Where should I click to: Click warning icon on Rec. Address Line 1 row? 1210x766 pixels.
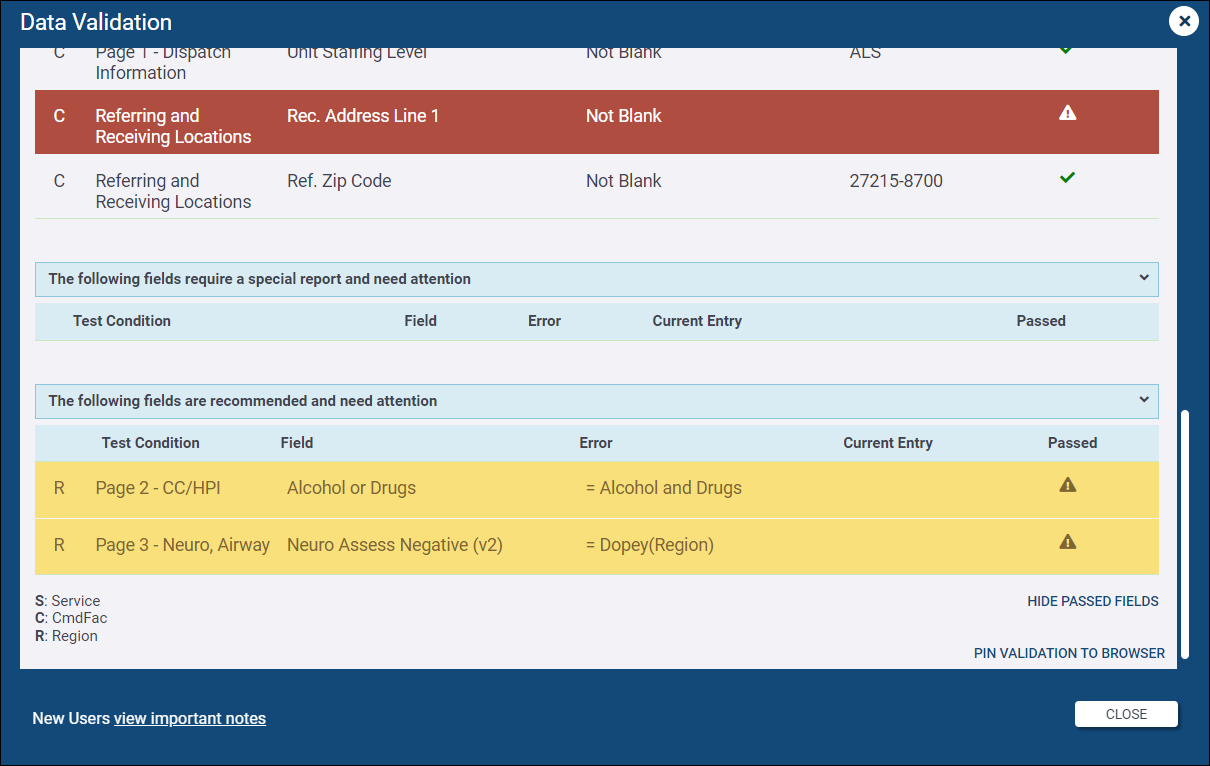point(1067,113)
